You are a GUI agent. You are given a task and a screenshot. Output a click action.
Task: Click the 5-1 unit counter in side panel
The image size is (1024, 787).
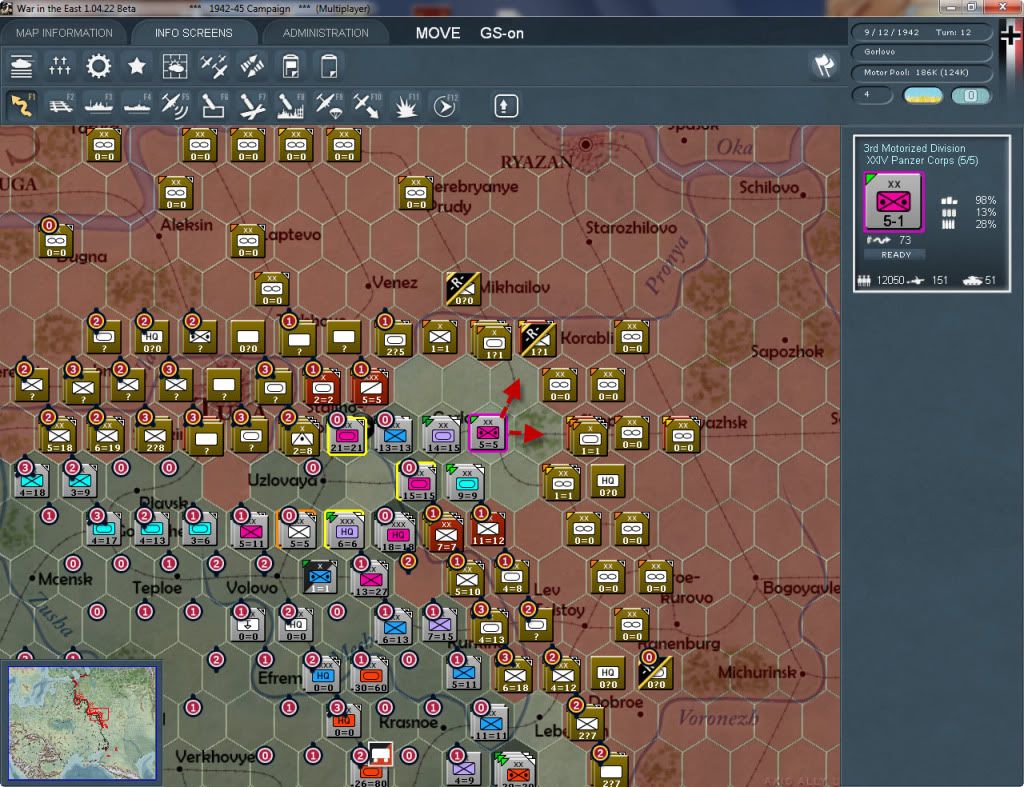pyautogui.click(x=893, y=202)
